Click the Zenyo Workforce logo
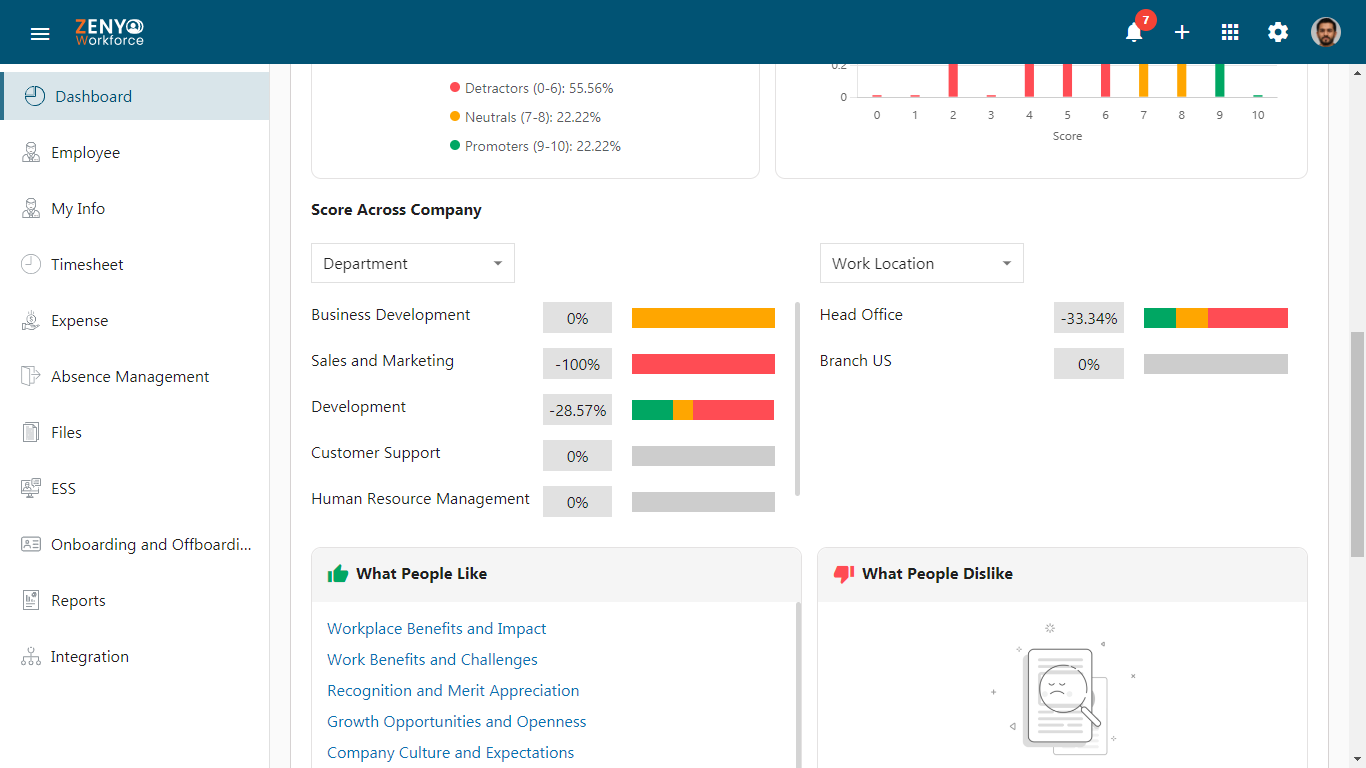Image resolution: width=1366 pixels, height=768 pixels. click(109, 32)
